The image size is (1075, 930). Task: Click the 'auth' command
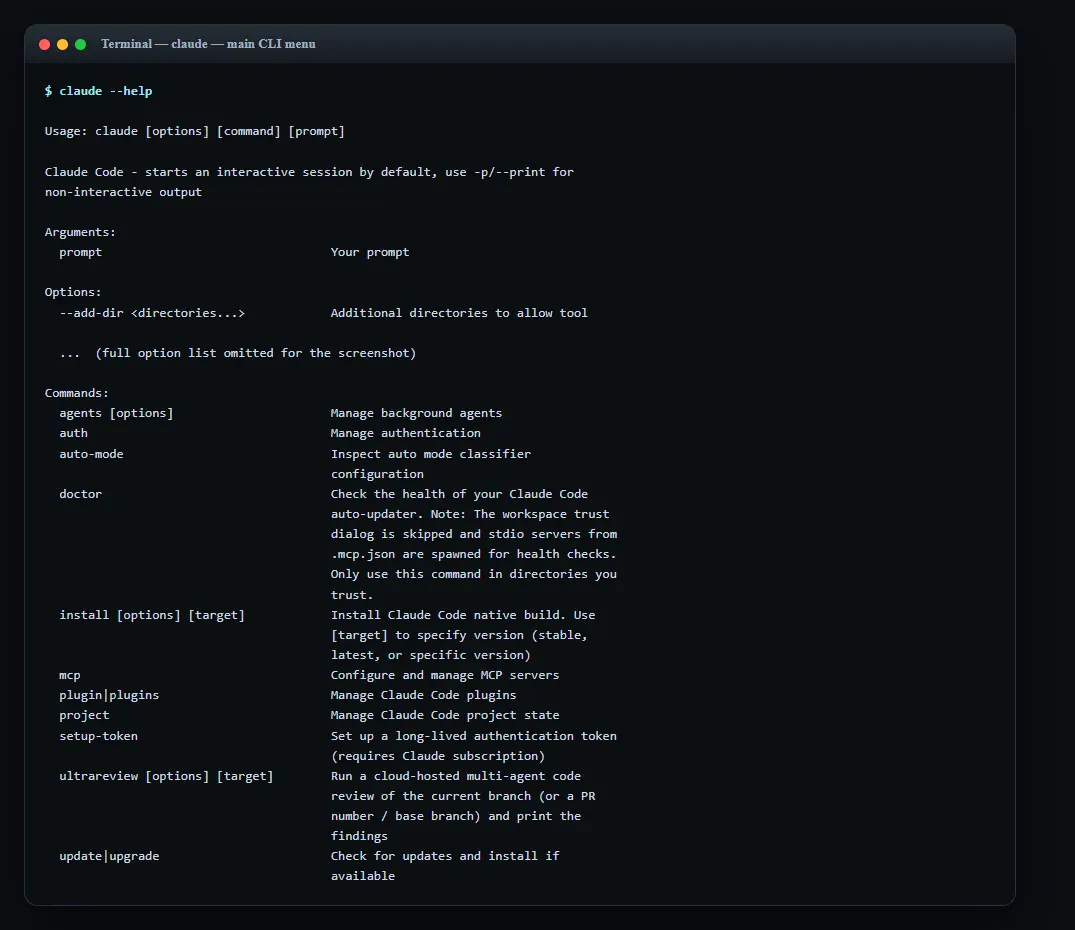click(73, 433)
